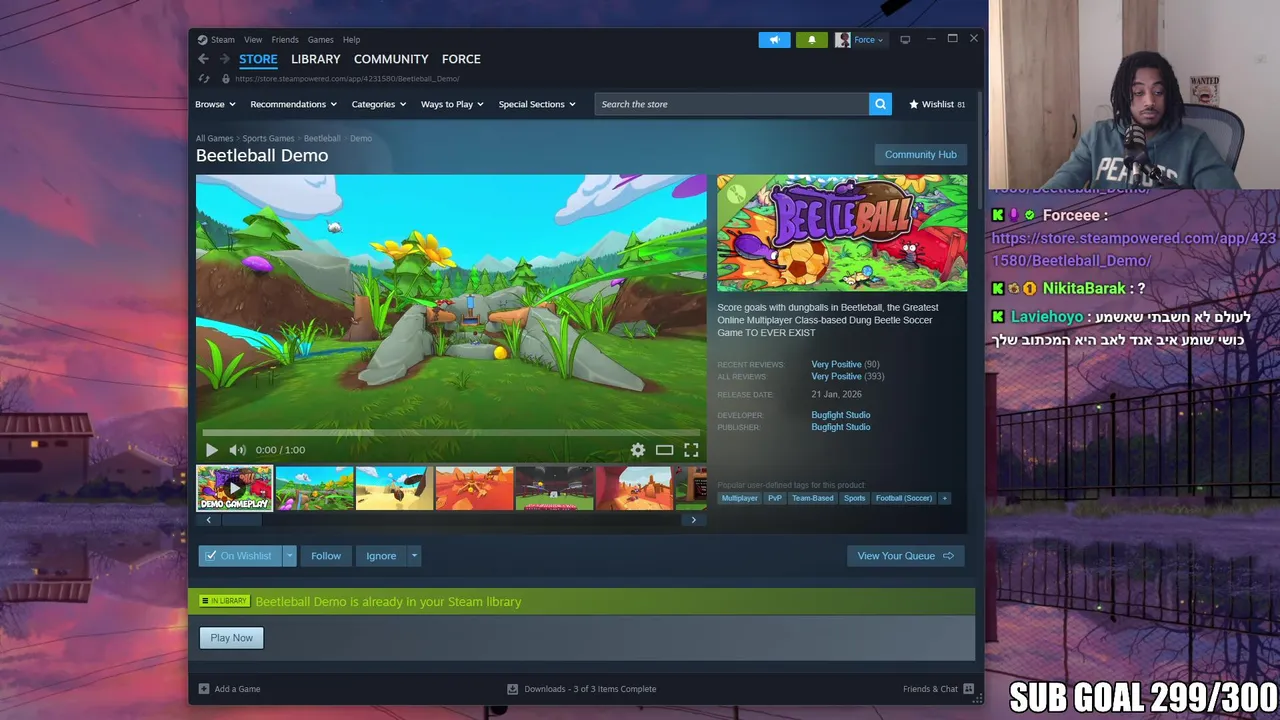
Task: Click the Football (Soccer) tag
Action: pos(904,498)
